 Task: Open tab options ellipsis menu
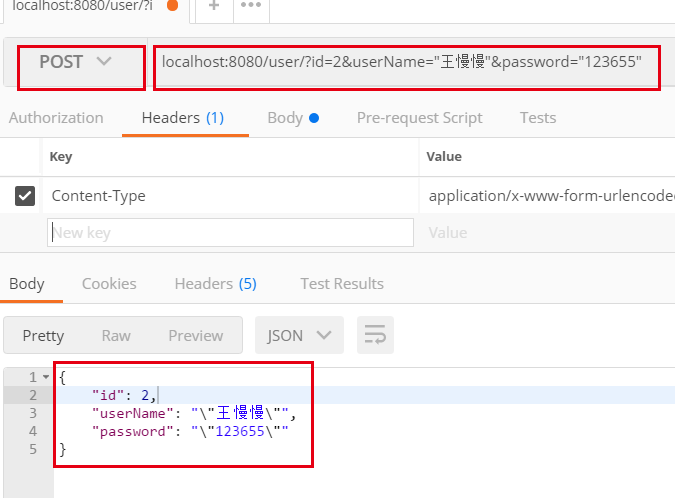click(x=251, y=6)
